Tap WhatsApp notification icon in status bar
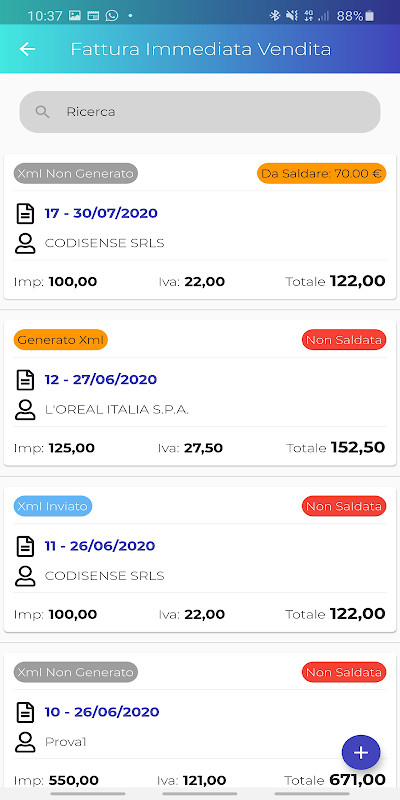The image size is (400, 800). (112, 16)
